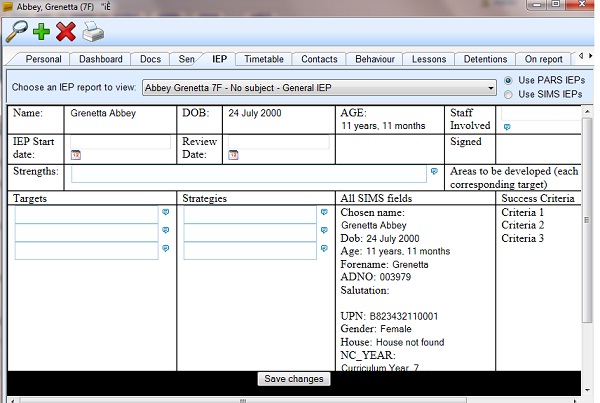Viewport: 600px width, 403px height.
Task: Open the IEP Start date calendar picker
Action: [76, 155]
